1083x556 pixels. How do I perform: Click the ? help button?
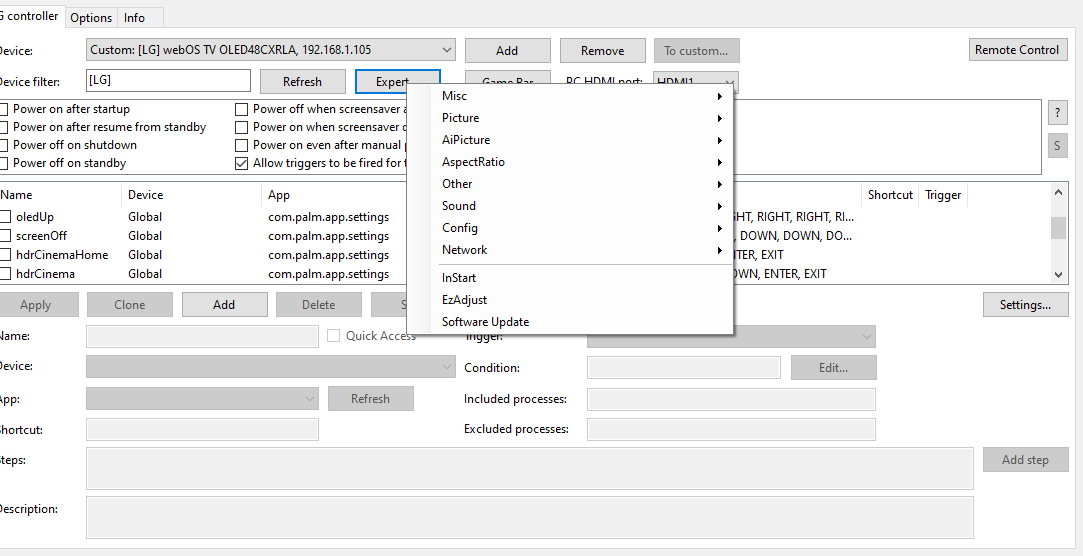click(1057, 112)
